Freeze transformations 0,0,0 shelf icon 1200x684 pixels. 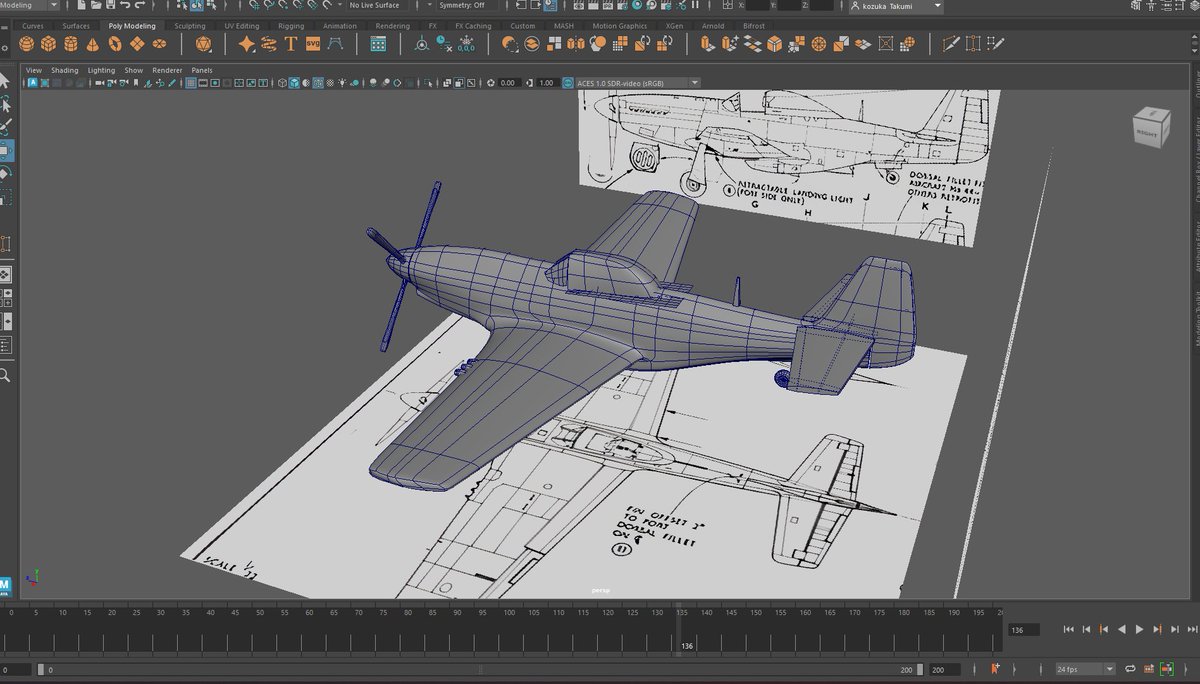(x=466, y=44)
